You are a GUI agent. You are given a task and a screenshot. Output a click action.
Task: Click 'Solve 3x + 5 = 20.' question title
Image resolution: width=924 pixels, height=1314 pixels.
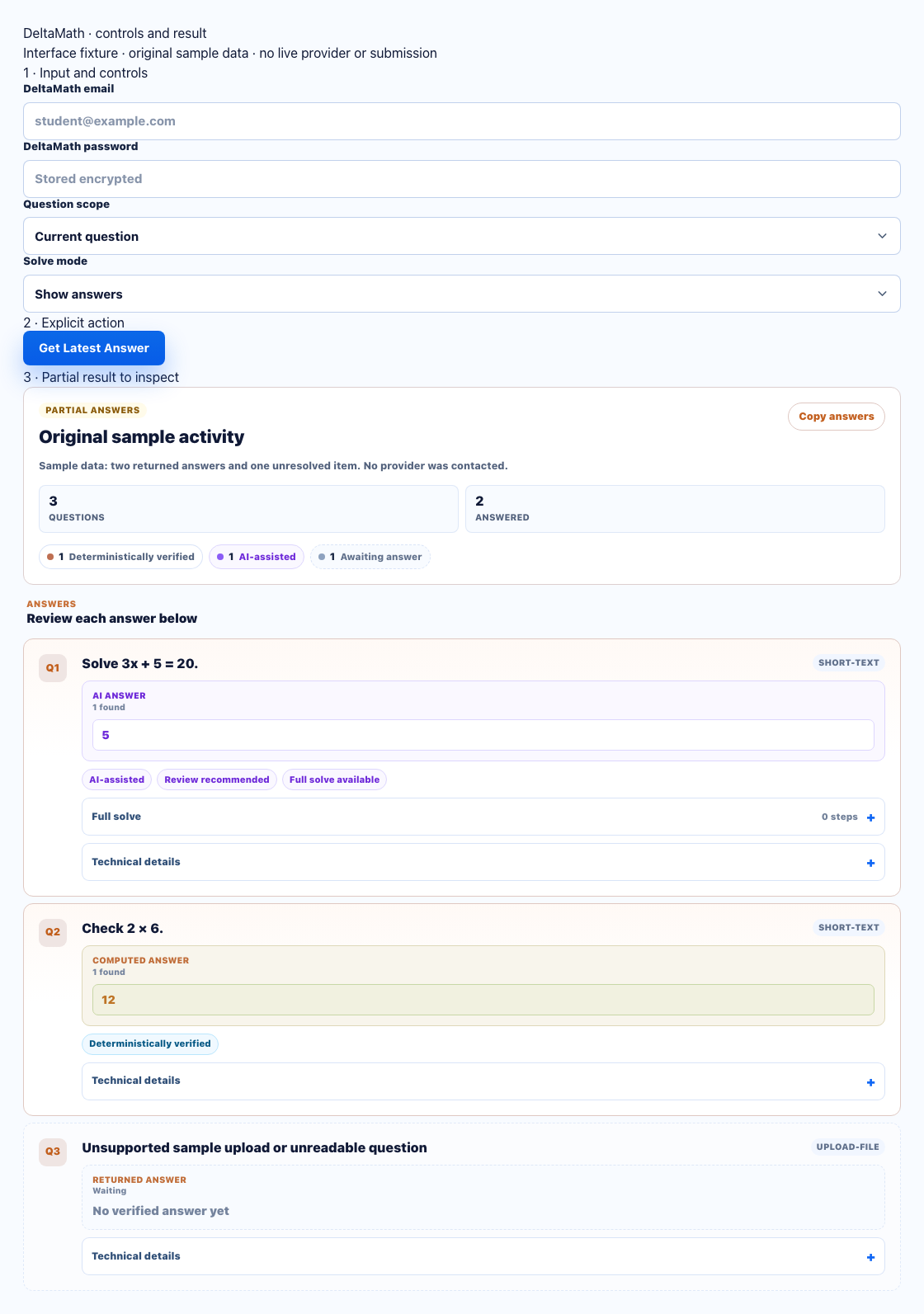pos(140,663)
